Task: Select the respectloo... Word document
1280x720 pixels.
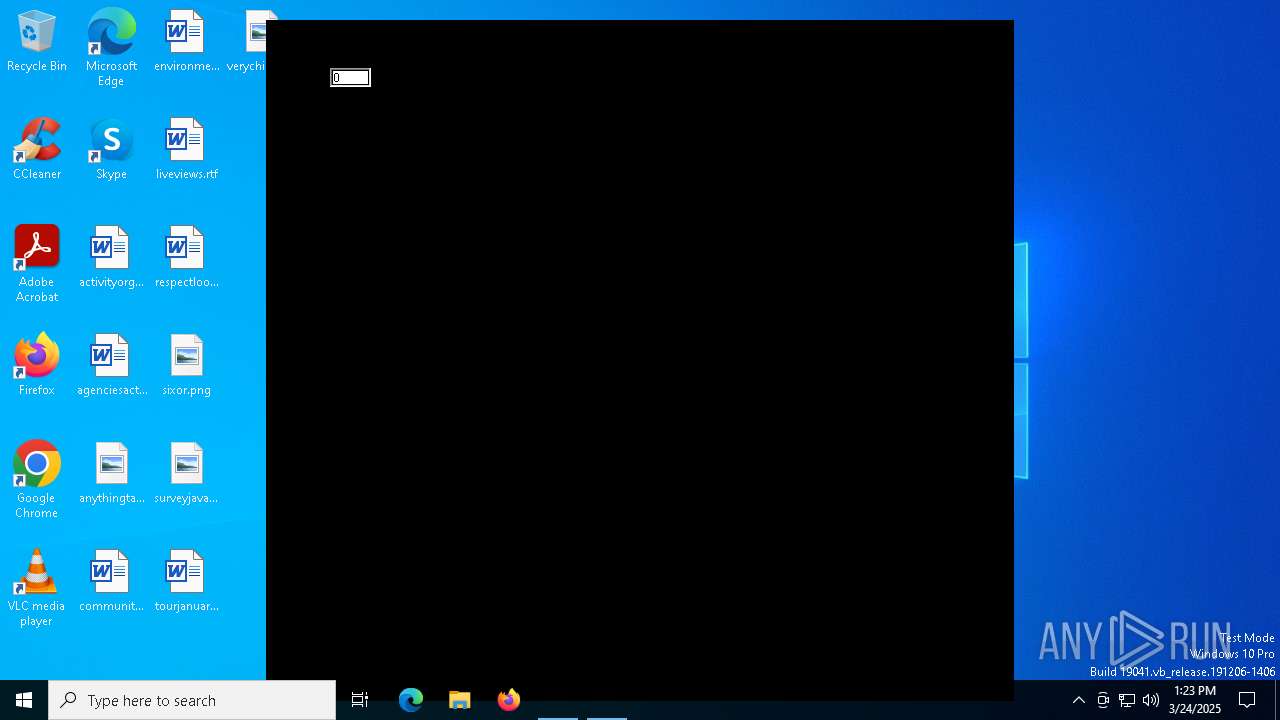Action: tap(186, 258)
